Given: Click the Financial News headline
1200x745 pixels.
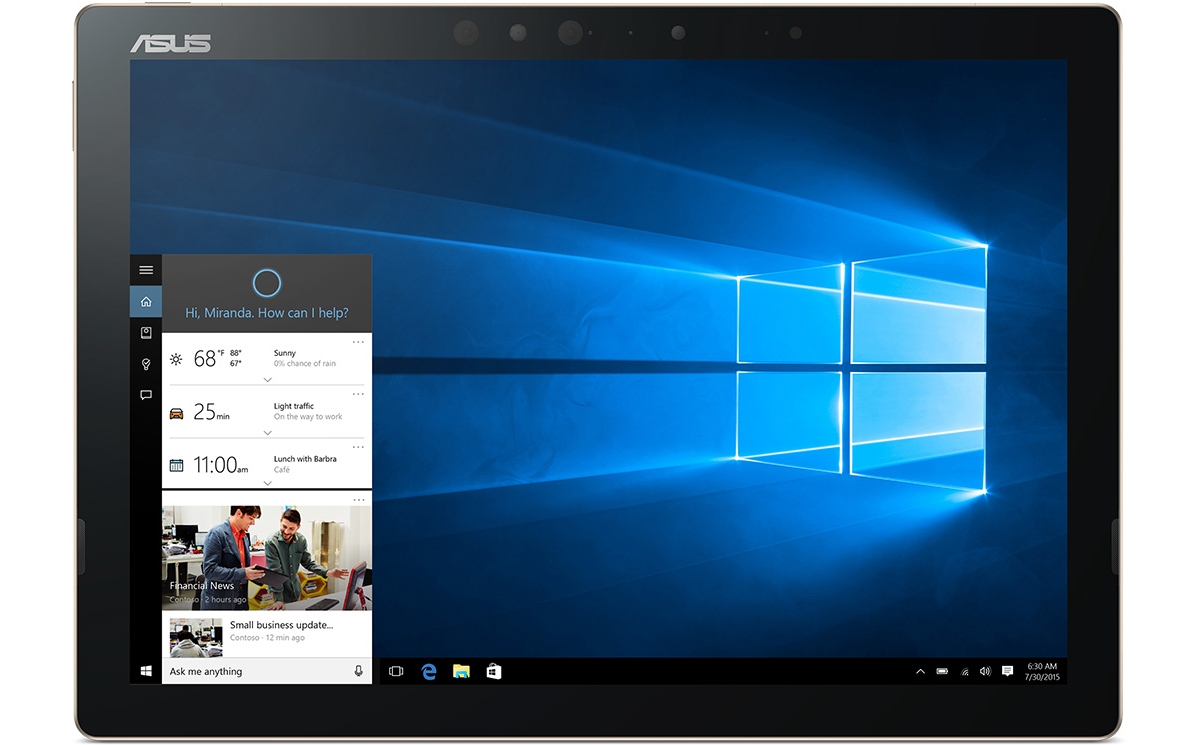Looking at the screenshot, I should pyautogui.click(x=202, y=586).
